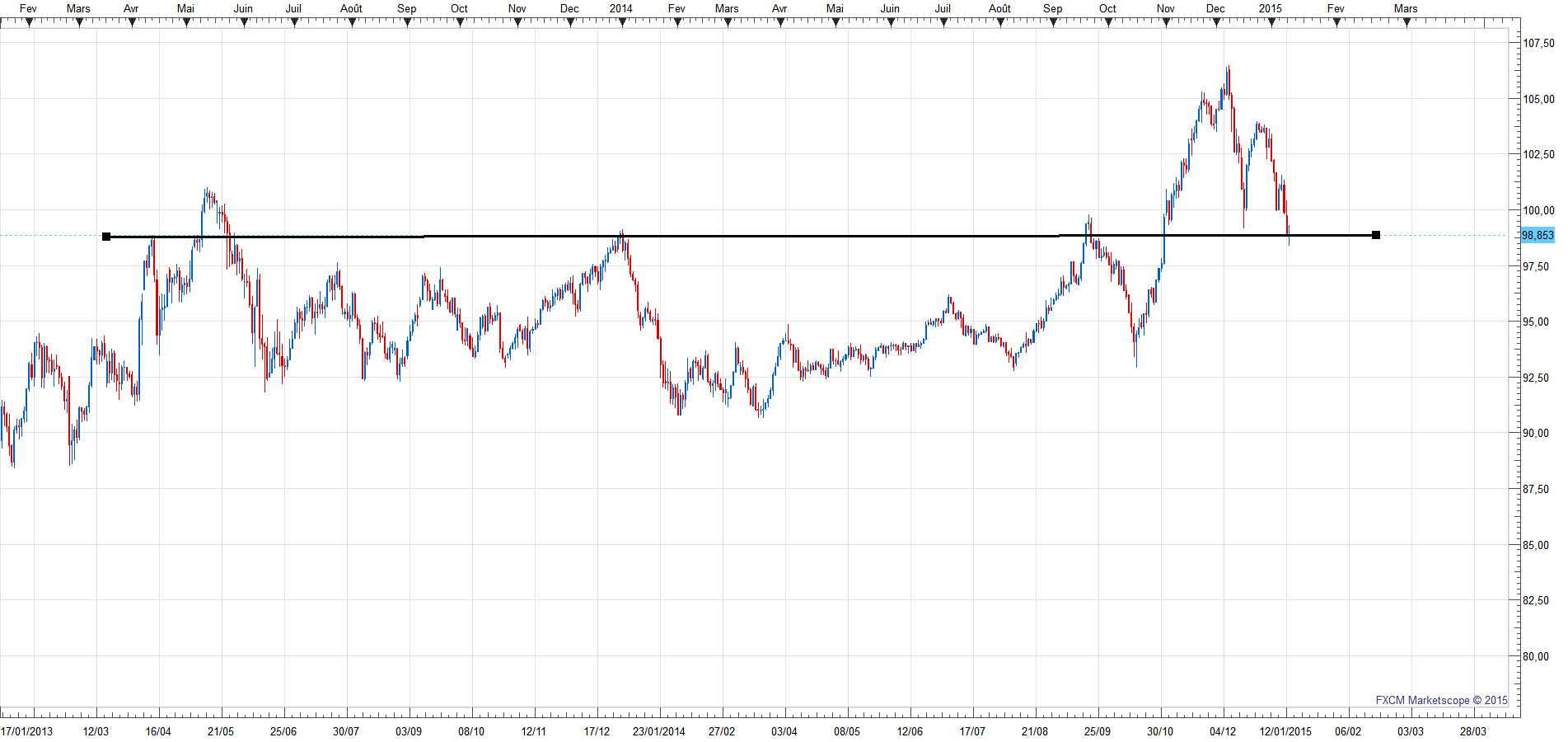Click the 102,50 price level on the axis
Viewport: 1568px width, 742px height.
coord(1538,154)
